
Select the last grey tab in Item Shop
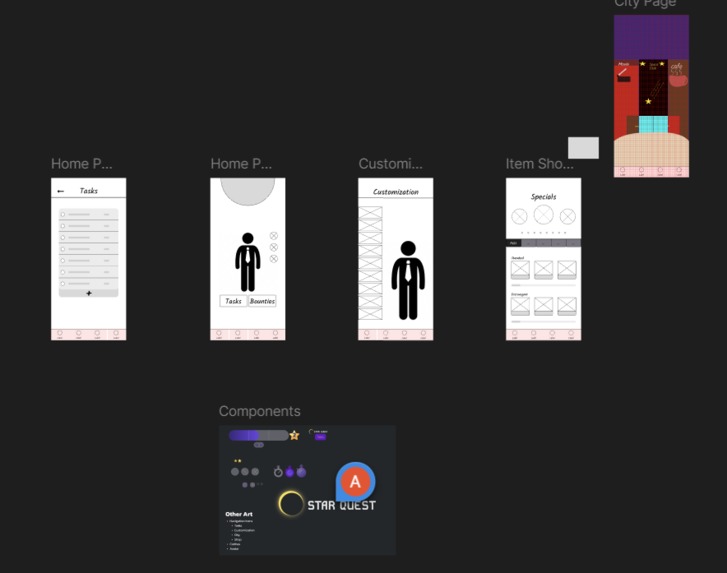[574, 243]
